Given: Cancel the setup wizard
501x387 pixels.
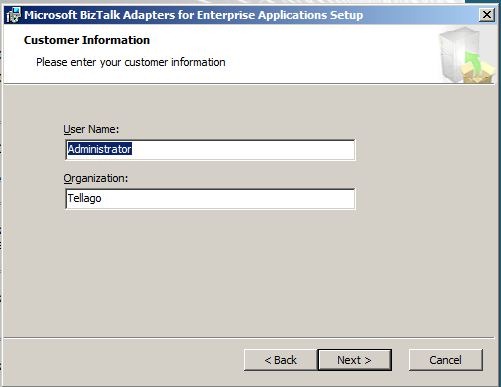Looking at the screenshot, I should pos(446,360).
